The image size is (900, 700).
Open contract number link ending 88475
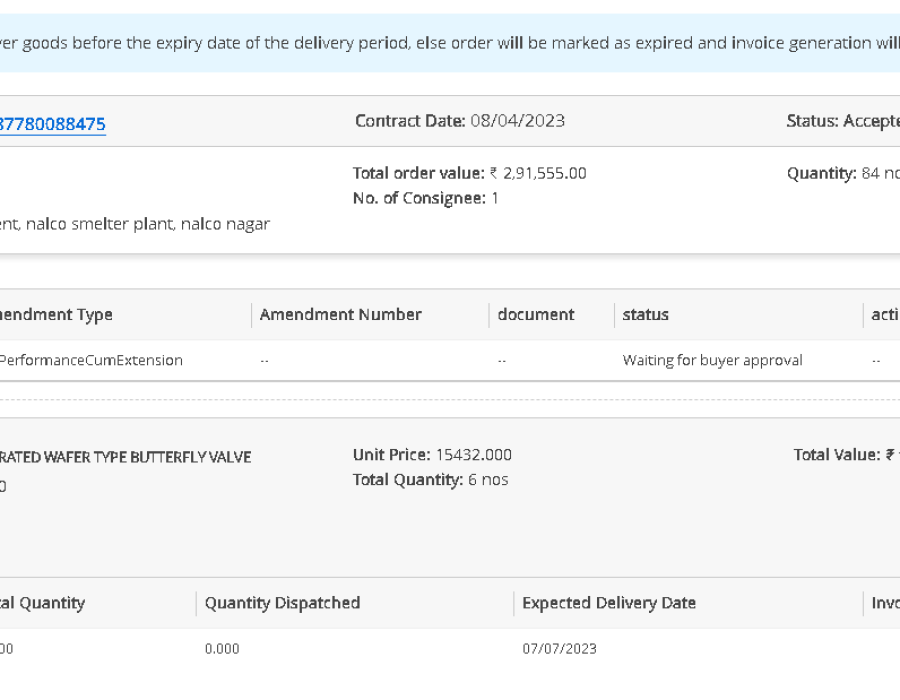52,124
